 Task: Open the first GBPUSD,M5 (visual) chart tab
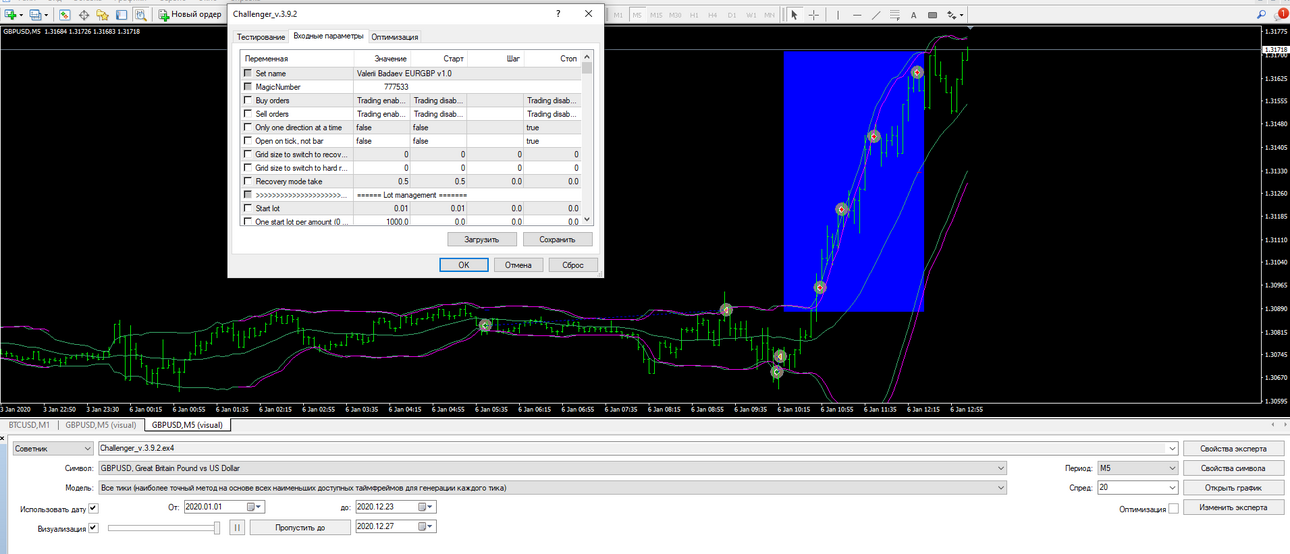[x=100, y=425]
